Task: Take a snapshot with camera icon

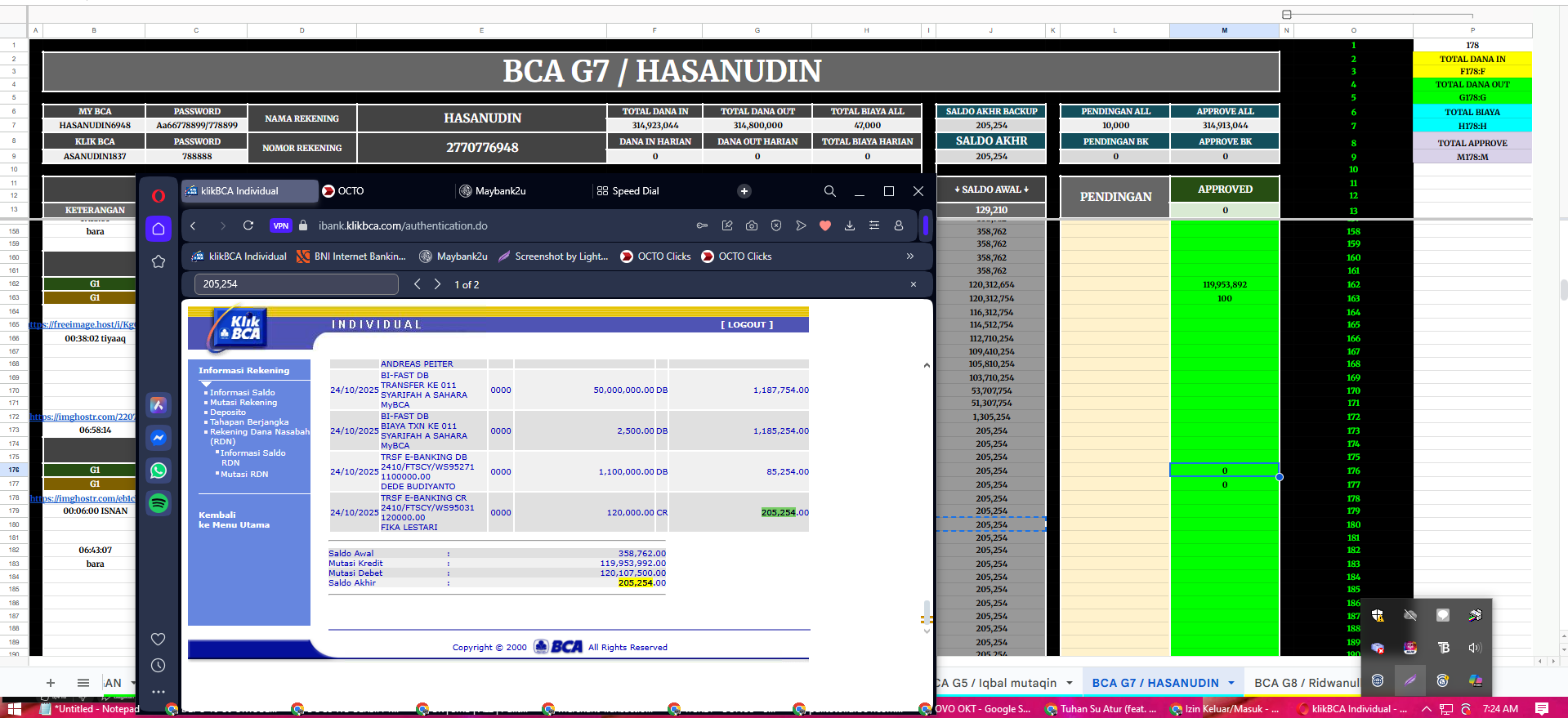Action: [752, 225]
